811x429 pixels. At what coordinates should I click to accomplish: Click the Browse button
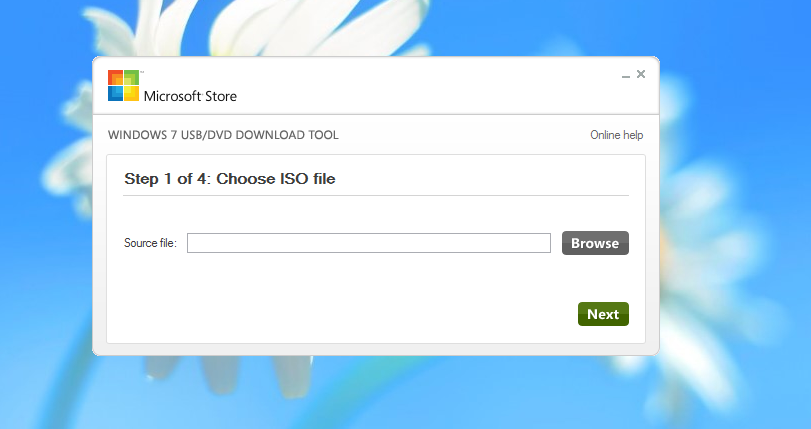595,243
